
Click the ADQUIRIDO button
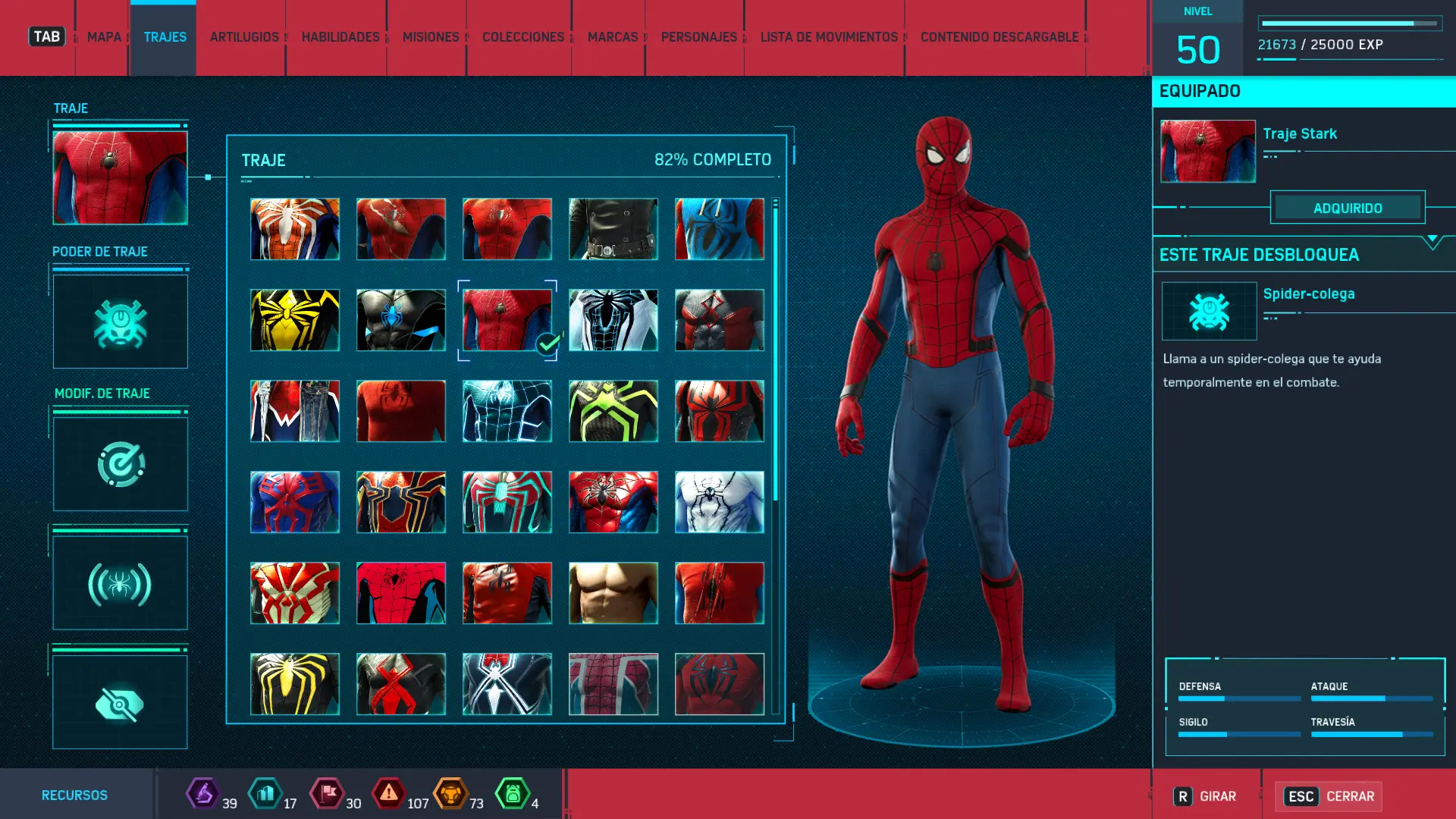click(x=1348, y=208)
